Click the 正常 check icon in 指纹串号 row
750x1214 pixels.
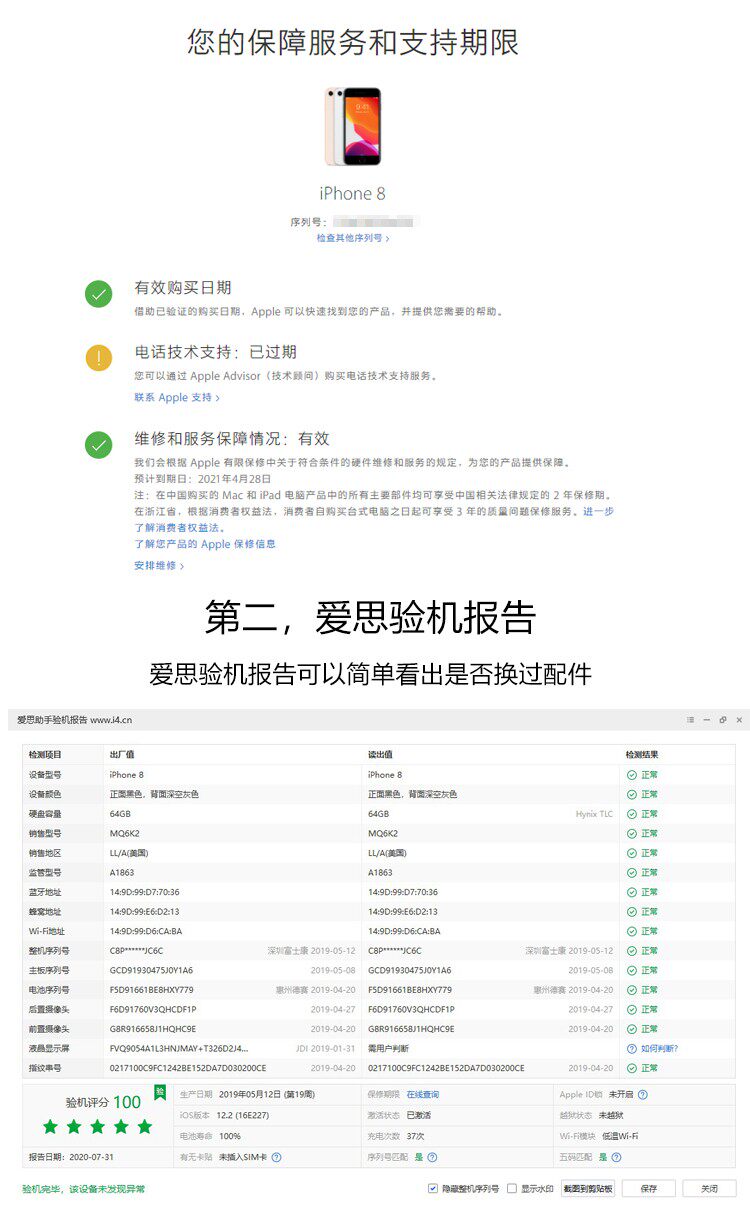[631, 1068]
